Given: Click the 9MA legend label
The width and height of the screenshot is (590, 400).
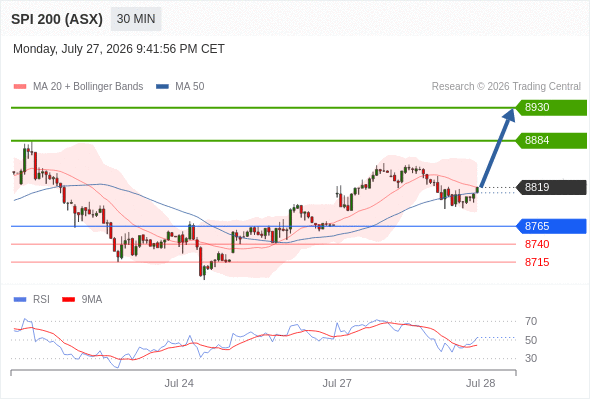Looking at the screenshot, I should click(x=92, y=300).
